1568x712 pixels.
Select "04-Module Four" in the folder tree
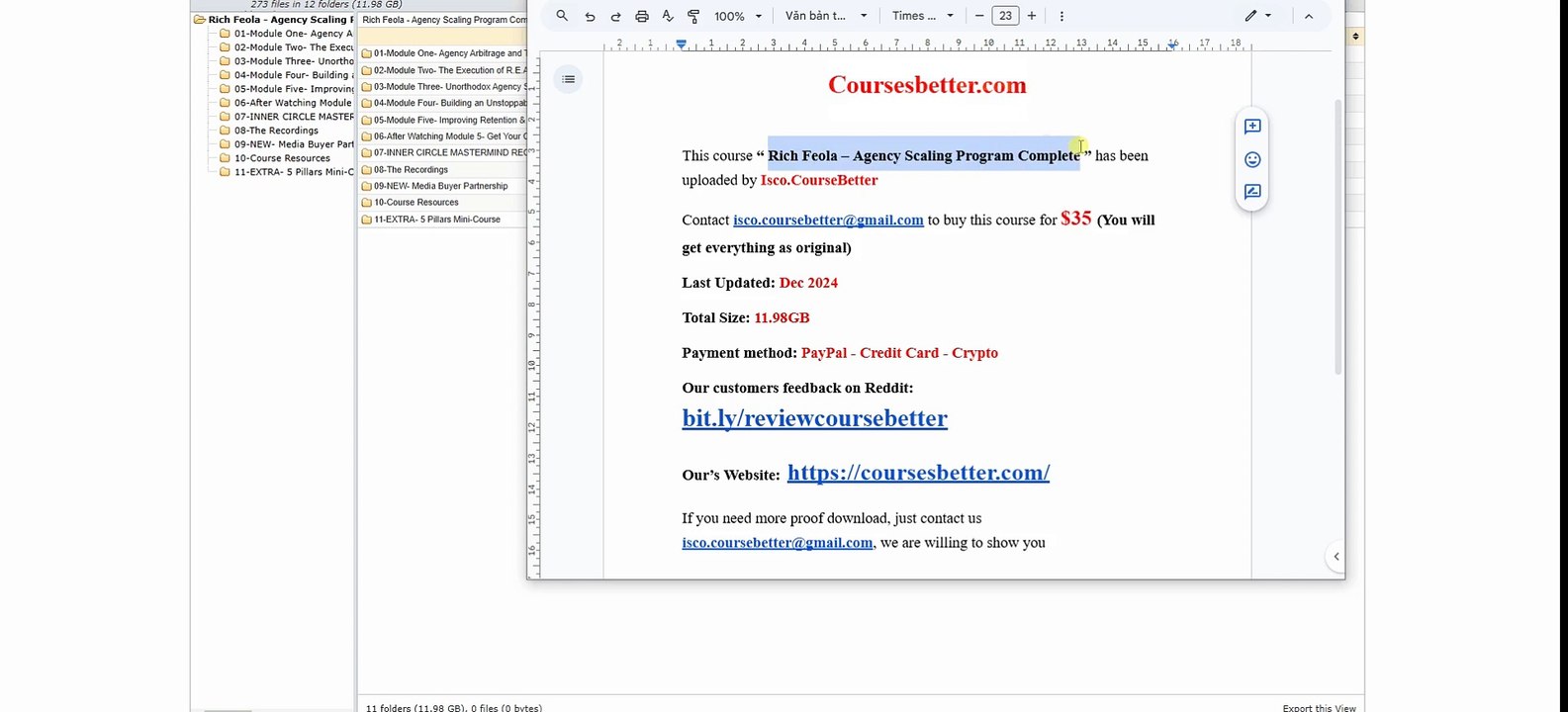point(288,75)
